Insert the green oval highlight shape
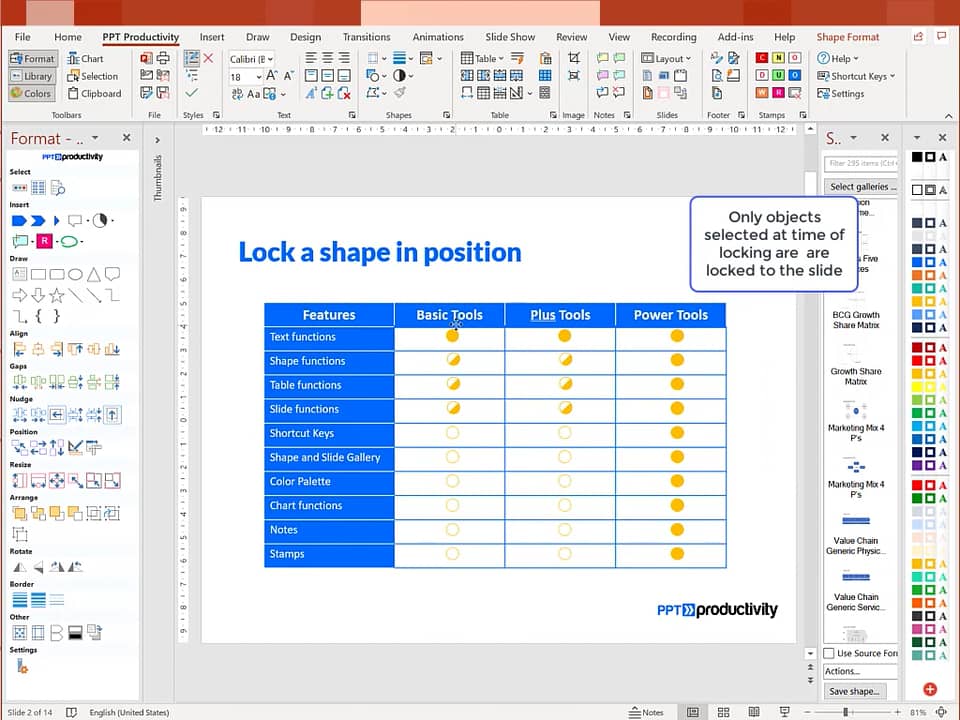The width and height of the screenshot is (960, 720). point(69,241)
